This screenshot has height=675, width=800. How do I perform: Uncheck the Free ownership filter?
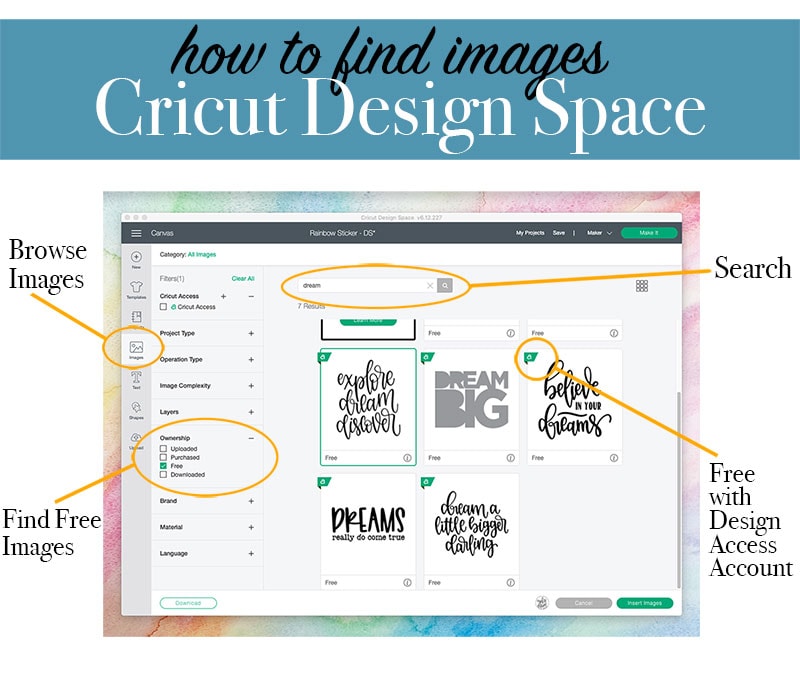[x=163, y=466]
